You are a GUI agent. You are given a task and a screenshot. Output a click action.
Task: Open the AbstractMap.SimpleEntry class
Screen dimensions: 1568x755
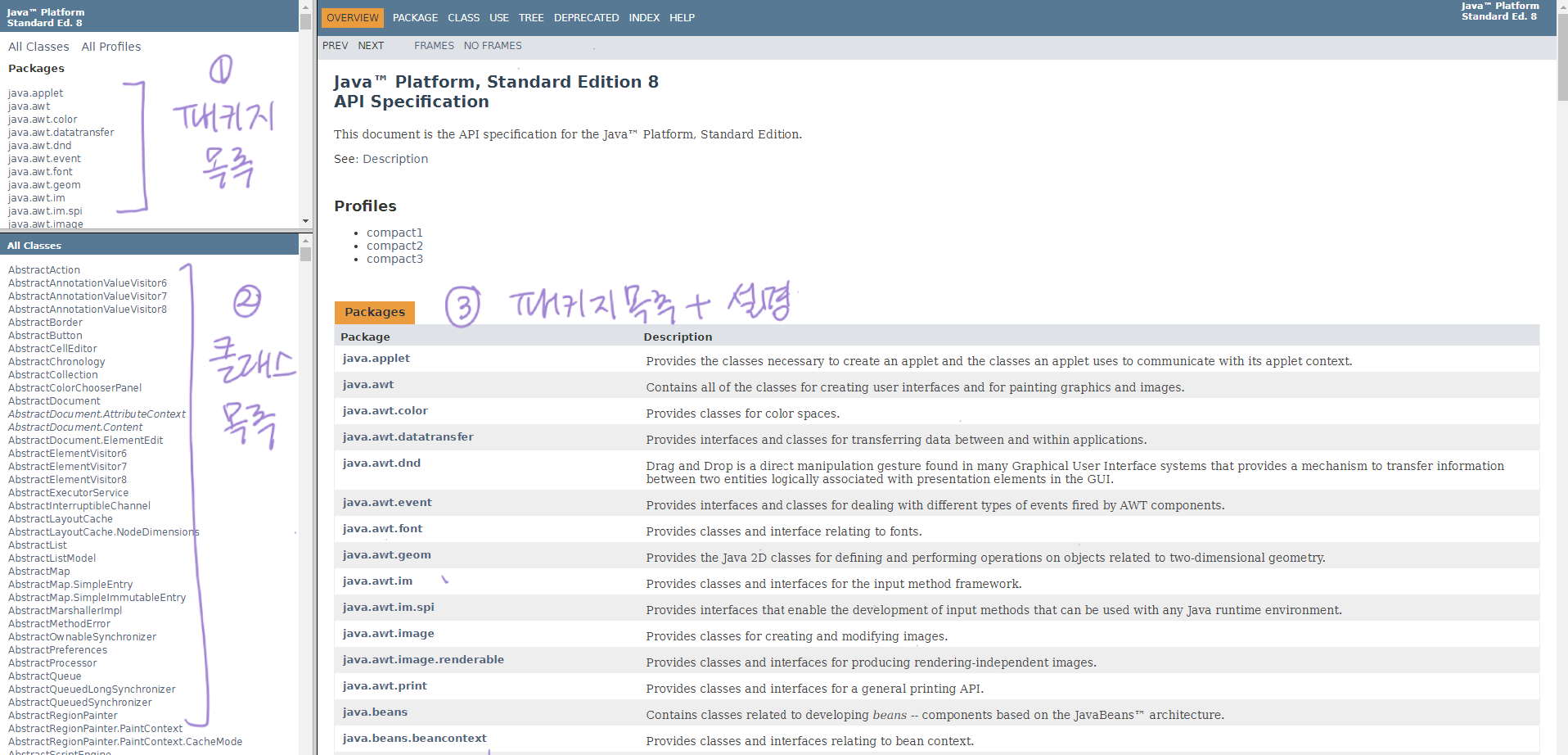70,585
